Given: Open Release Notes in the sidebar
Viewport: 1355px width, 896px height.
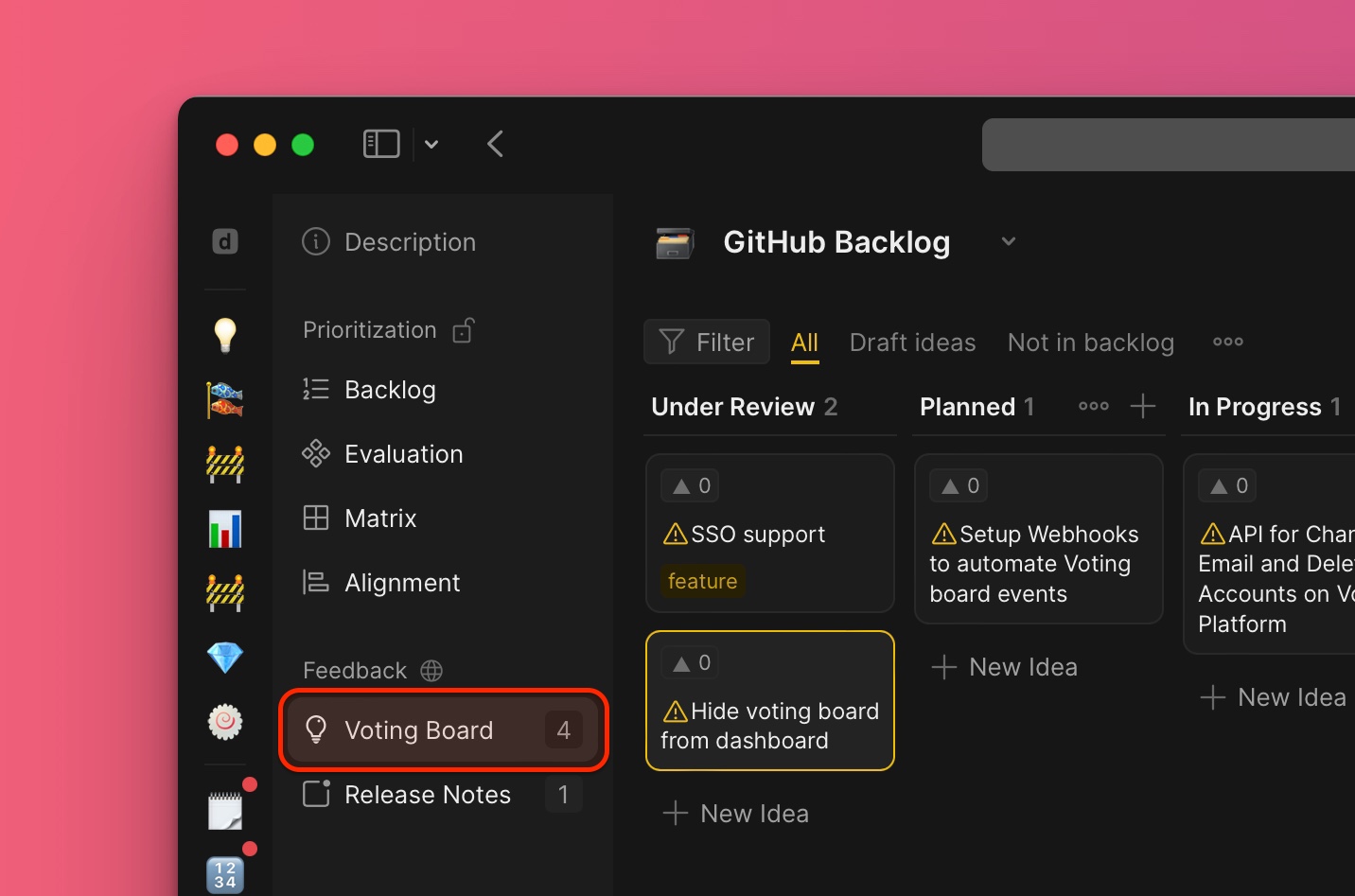Looking at the screenshot, I should pyautogui.click(x=427, y=795).
